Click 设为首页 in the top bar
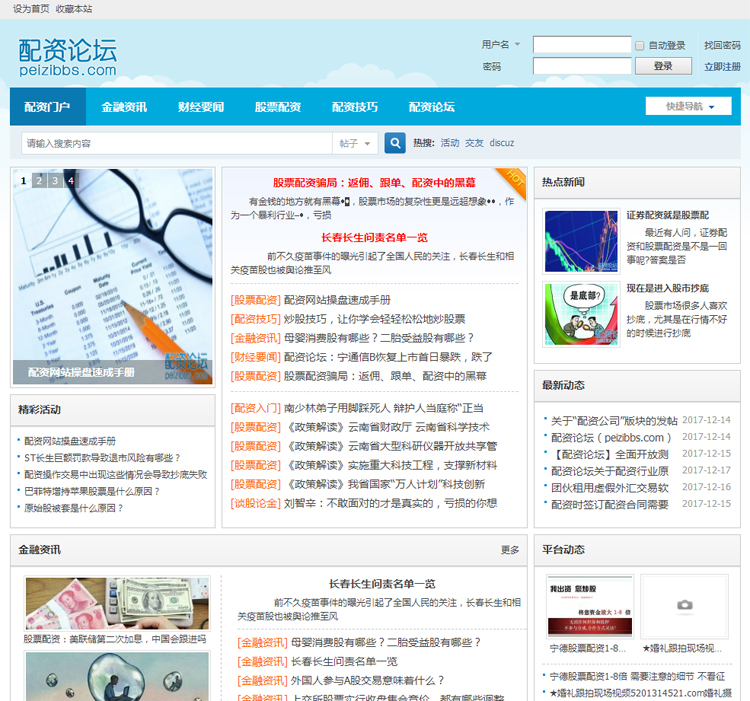Image resolution: width=750 pixels, height=701 pixels. [x=31, y=9]
